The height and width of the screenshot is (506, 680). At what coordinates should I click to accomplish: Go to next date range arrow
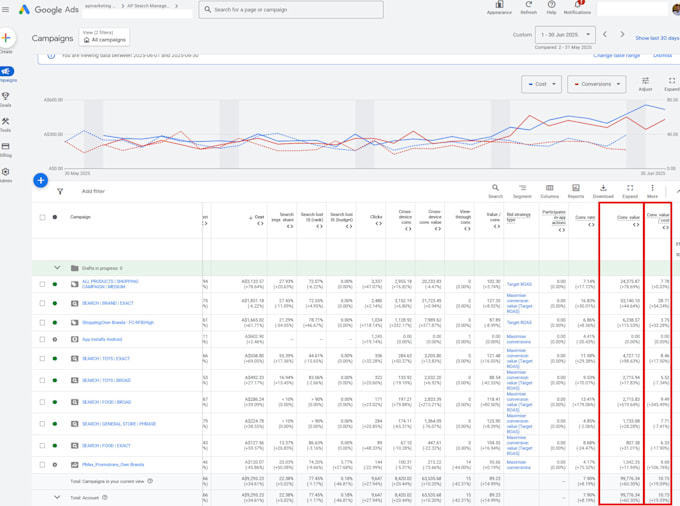pyautogui.click(x=622, y=34)
